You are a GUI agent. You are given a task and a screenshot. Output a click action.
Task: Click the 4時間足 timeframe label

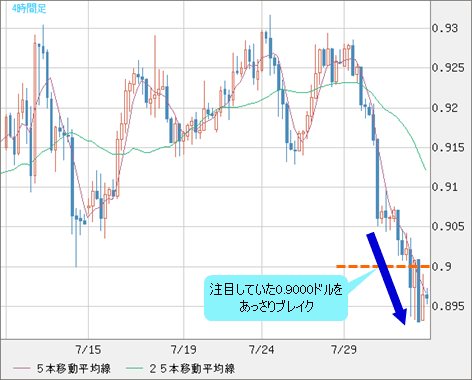click(29, 9)
